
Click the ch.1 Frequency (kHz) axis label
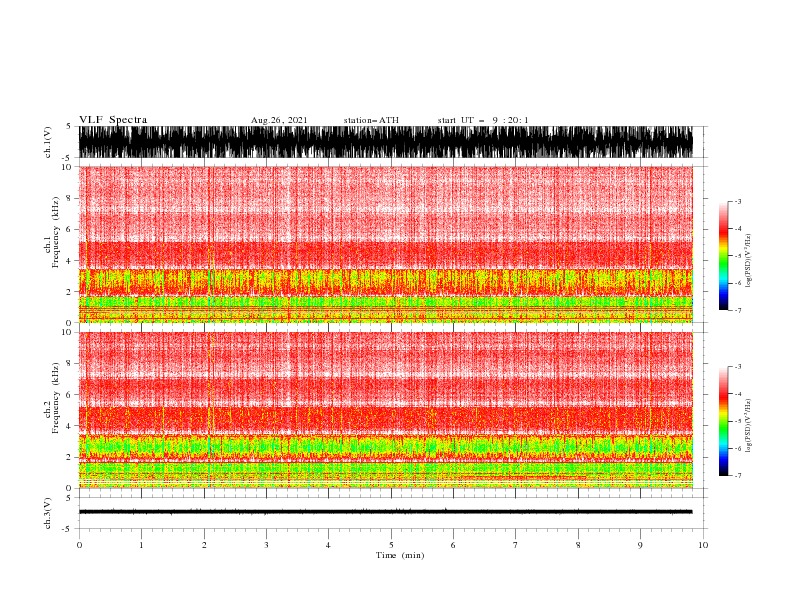coord(52,233)
